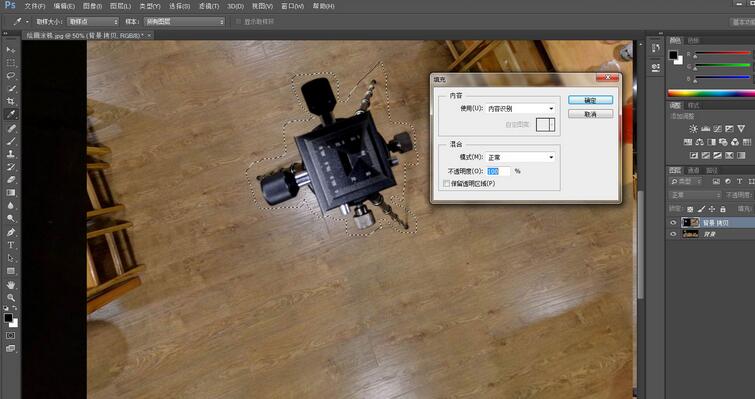Viewport: 755px width, 399px height.
Task: Add an Invert adjustment
Action: coord(694,155)
